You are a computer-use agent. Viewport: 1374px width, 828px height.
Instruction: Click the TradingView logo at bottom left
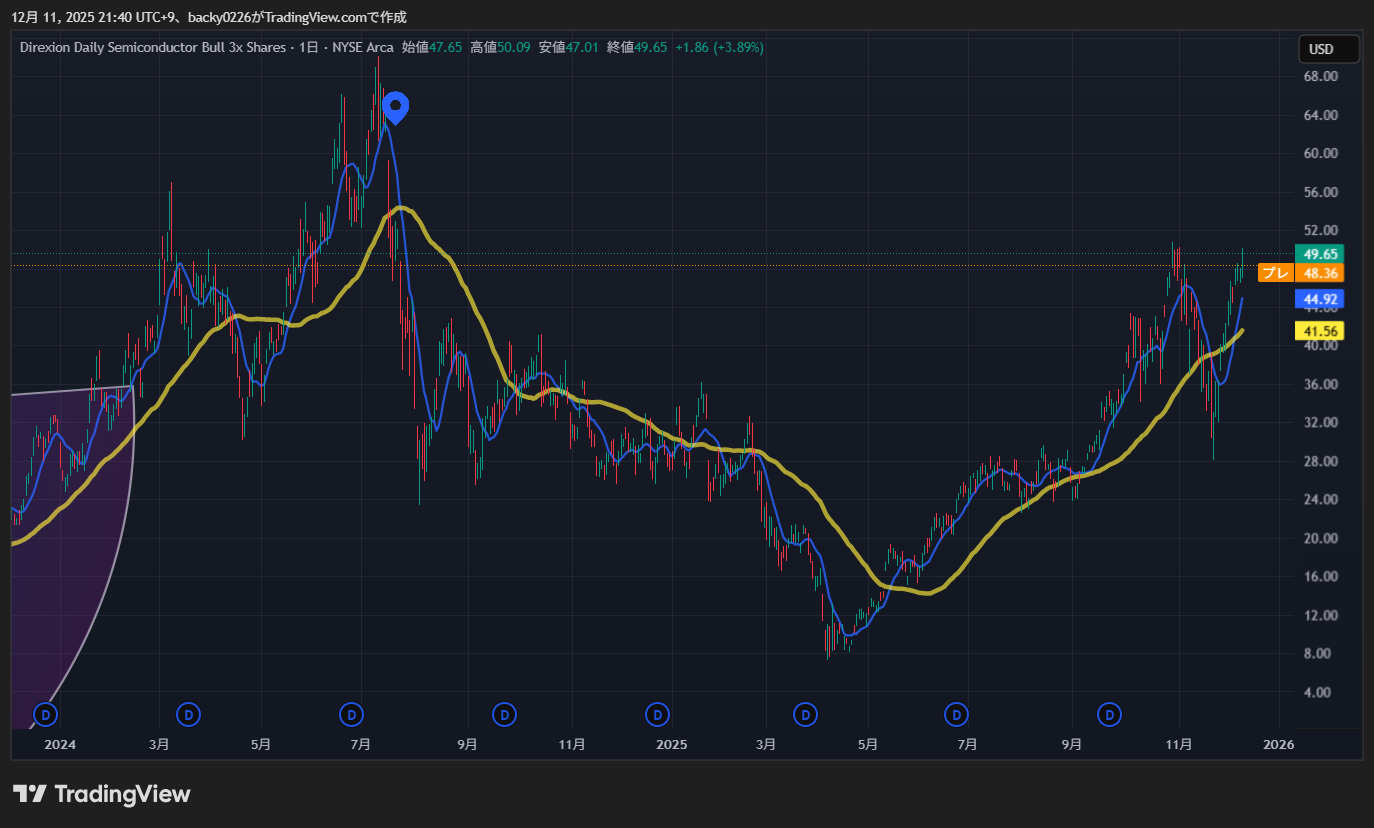tap(101, 794)
